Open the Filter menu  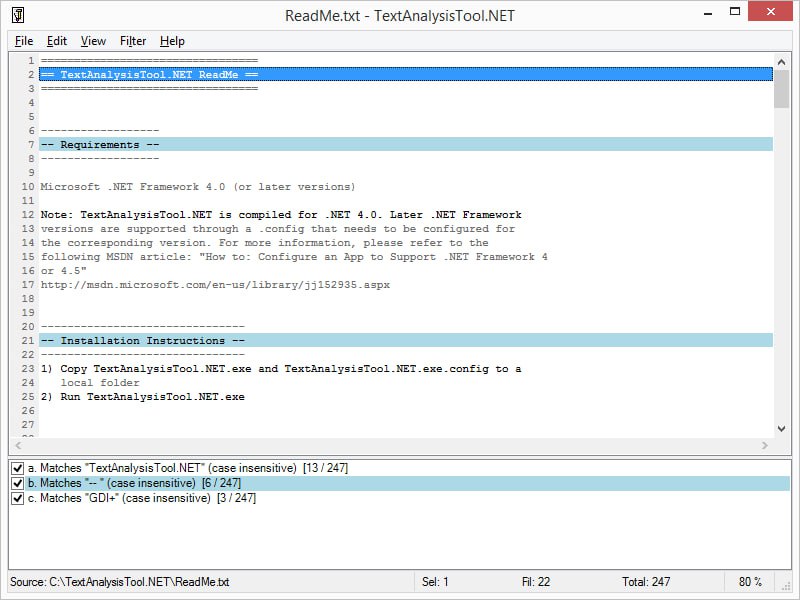(133, 41)
